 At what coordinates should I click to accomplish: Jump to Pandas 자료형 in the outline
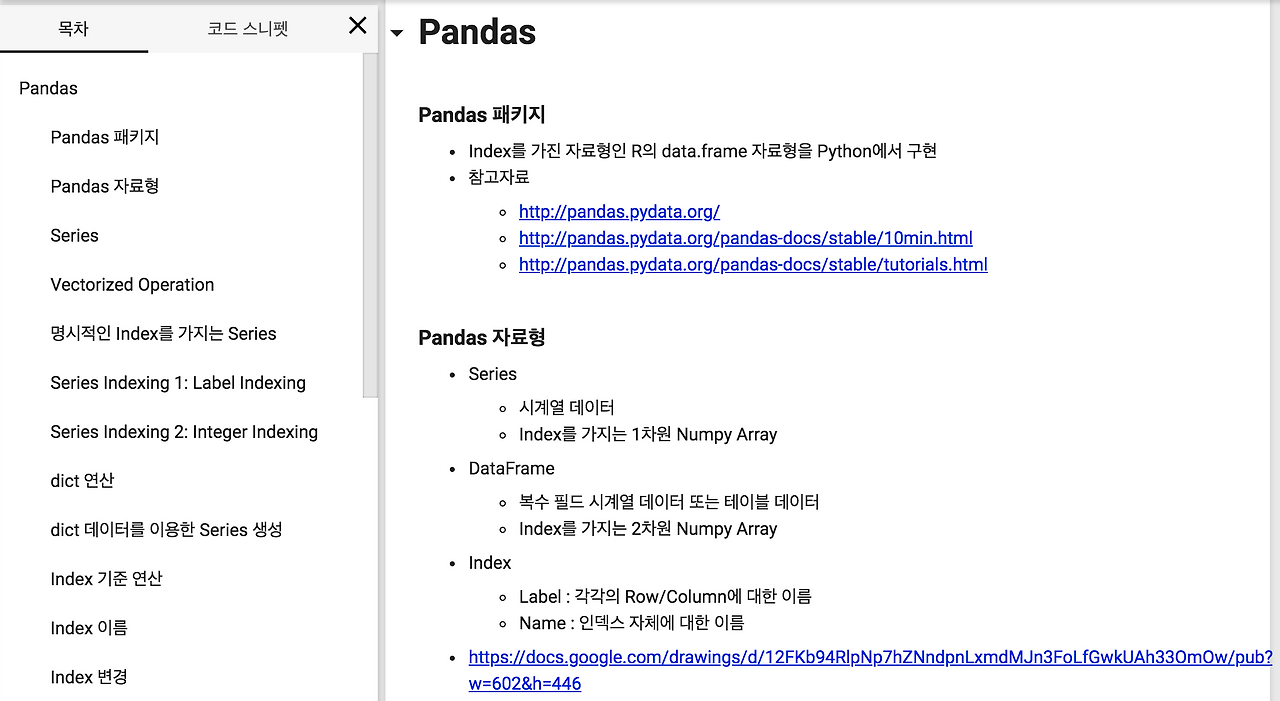pyautogui.click(x=105, y=186)
